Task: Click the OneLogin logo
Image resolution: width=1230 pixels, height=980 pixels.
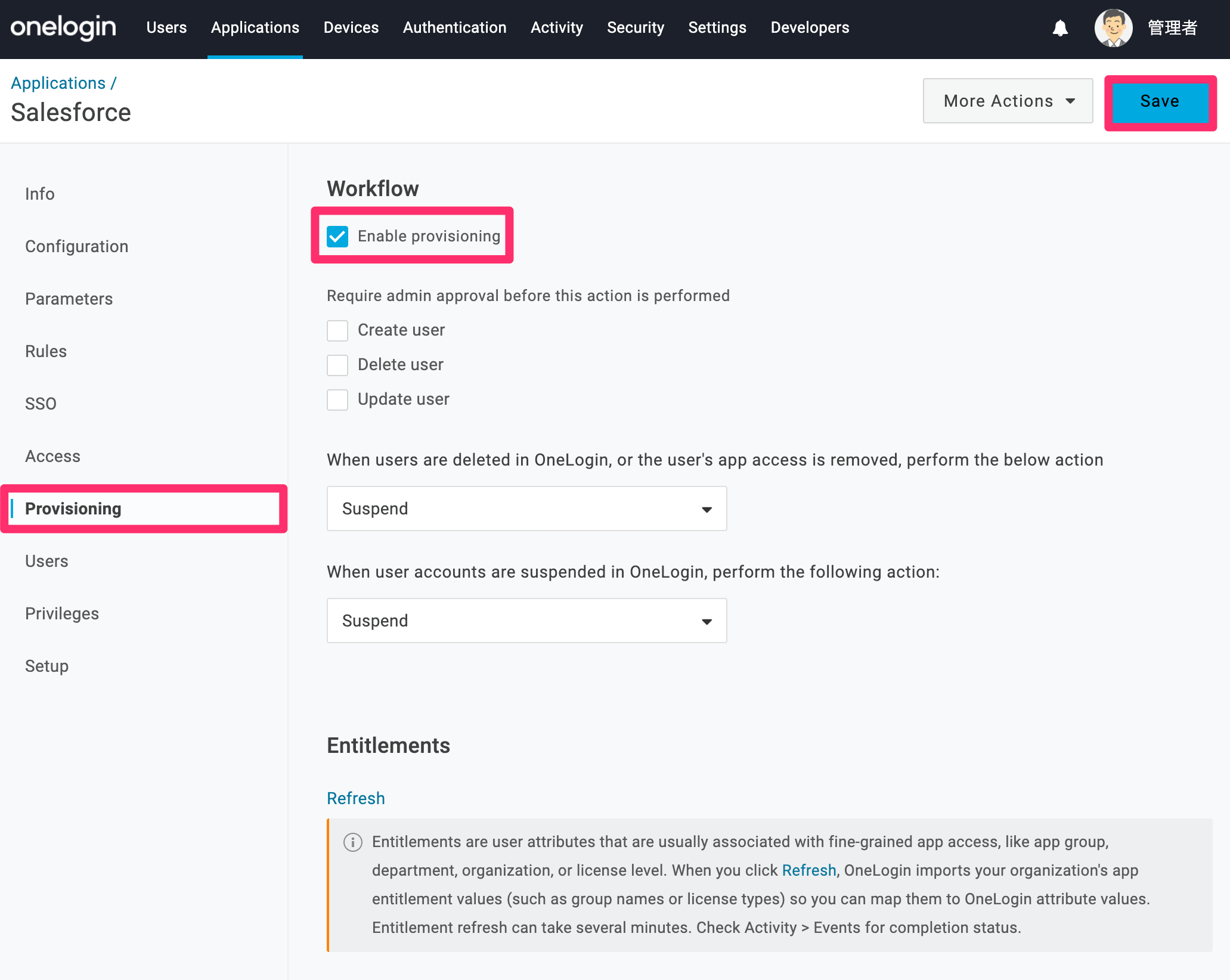Action: tap(63, 27)
